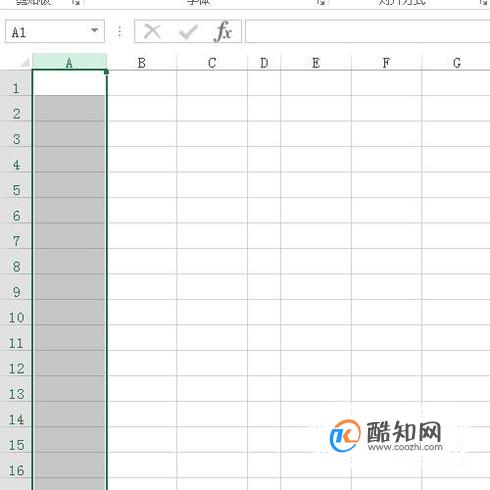
Task: Open the font group dialog launcher
Action: click(320, 2)
